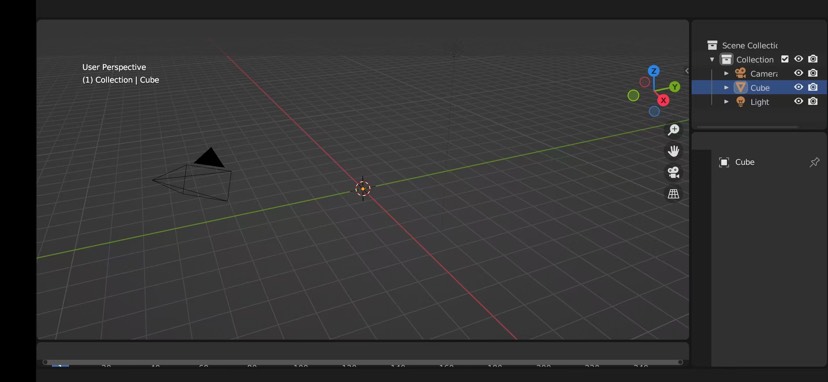Disable Cube row render toggle

click(813, 87)
